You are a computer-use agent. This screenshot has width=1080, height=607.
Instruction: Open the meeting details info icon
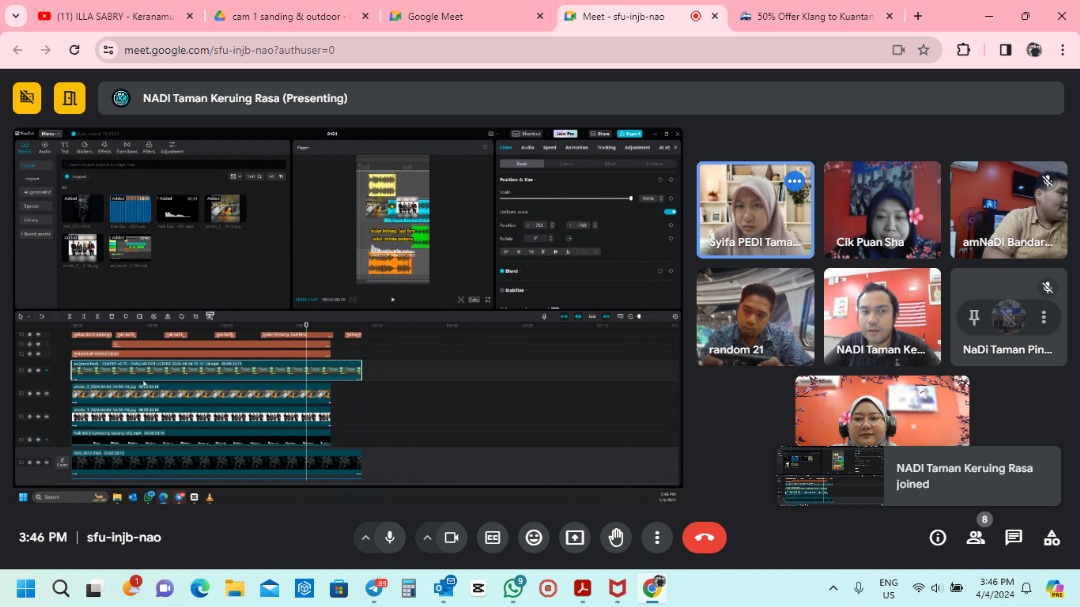coord(938,537)
